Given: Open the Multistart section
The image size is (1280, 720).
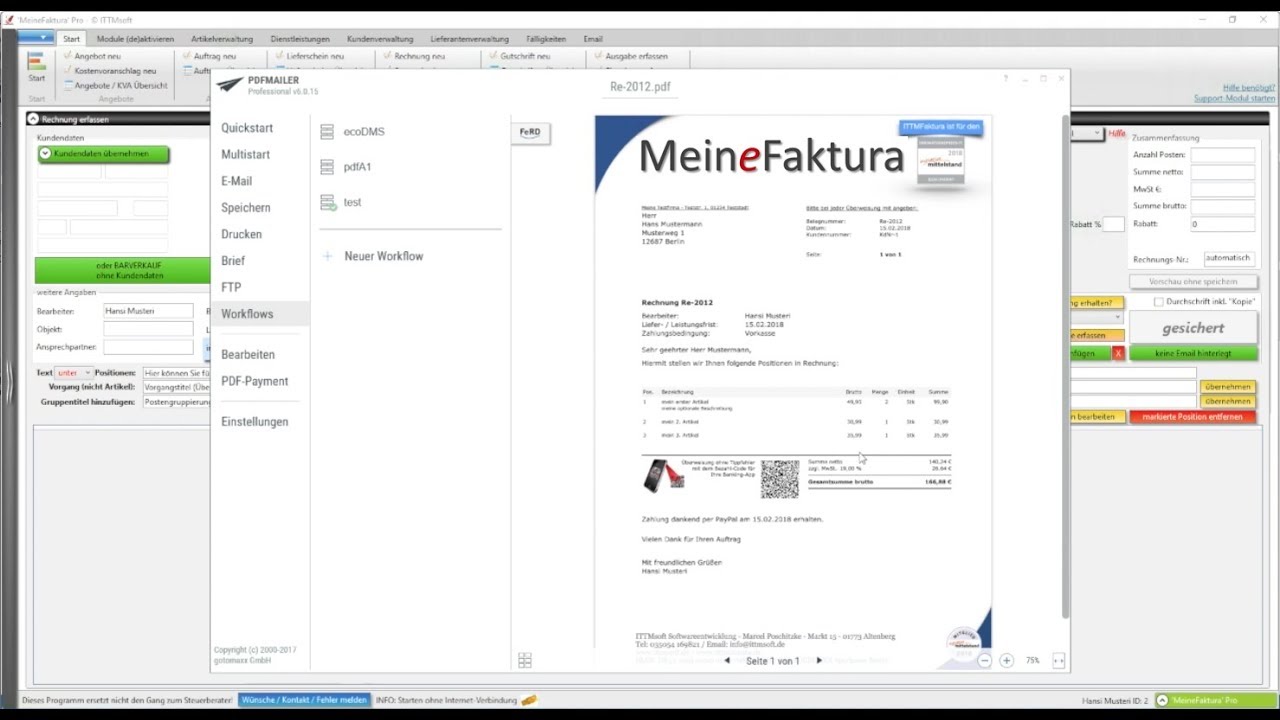Looking at the screenshot, I should pos(246,155).
